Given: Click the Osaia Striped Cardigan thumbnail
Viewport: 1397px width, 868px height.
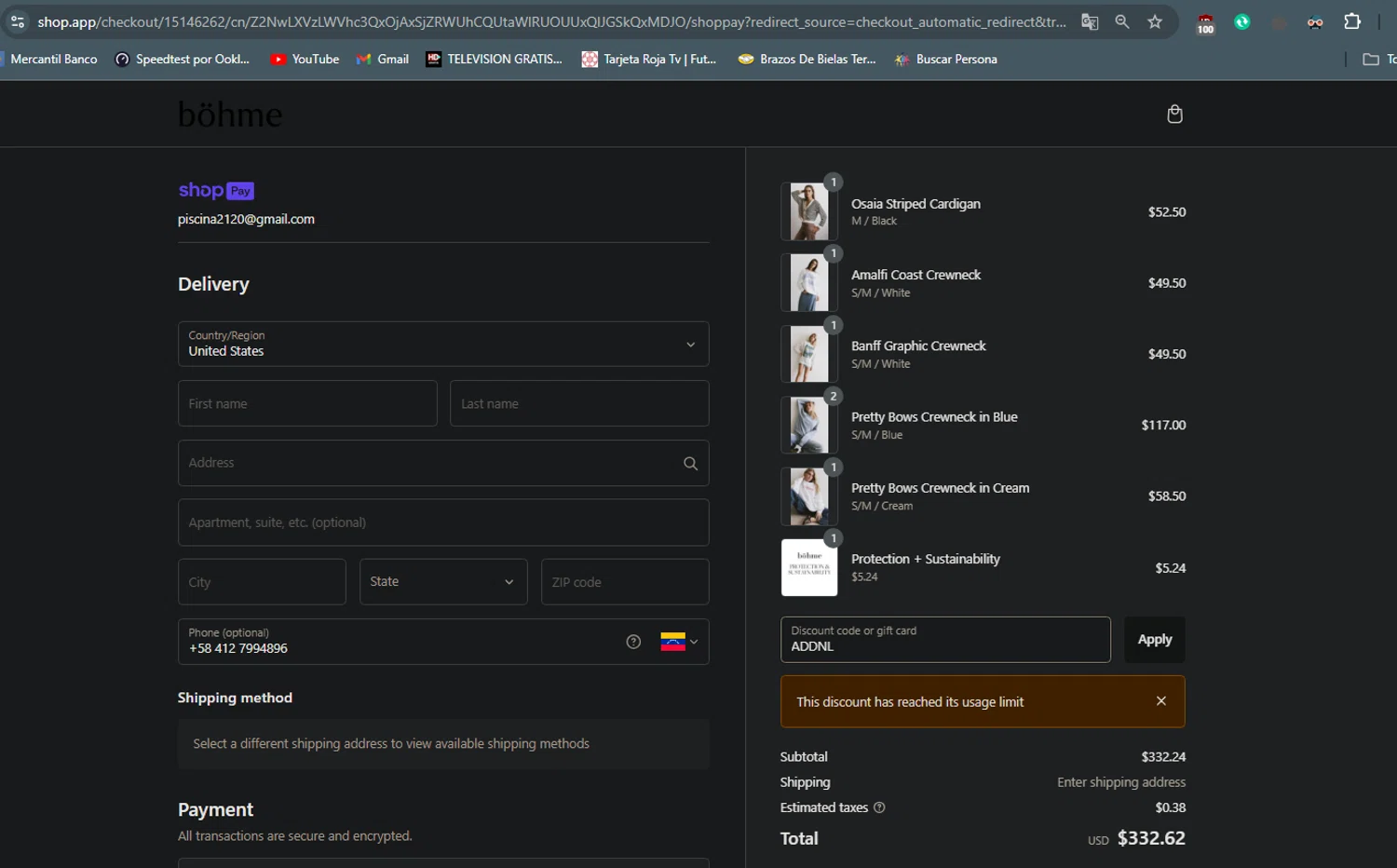Looking at the screenshot, I should pos(808,212).
